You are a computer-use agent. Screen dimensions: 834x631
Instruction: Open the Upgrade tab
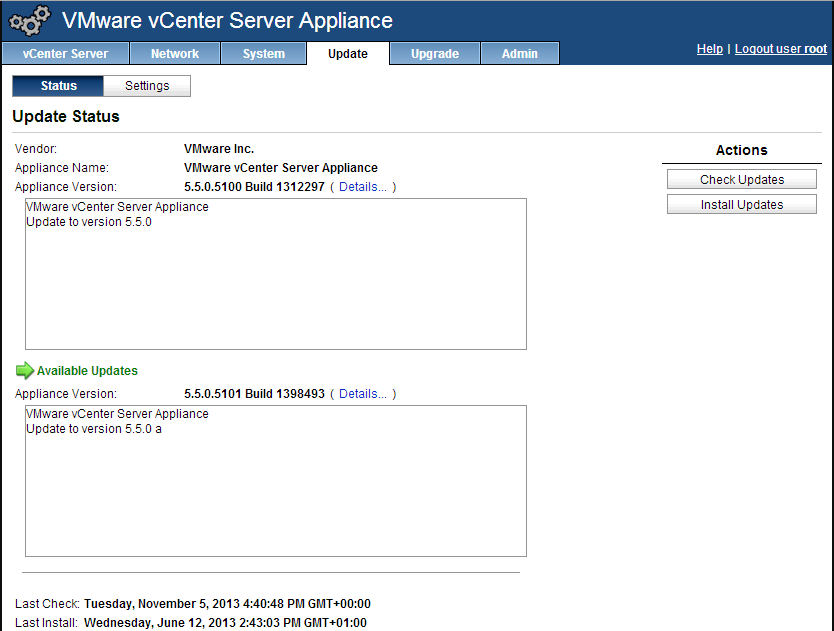point(435,54)
